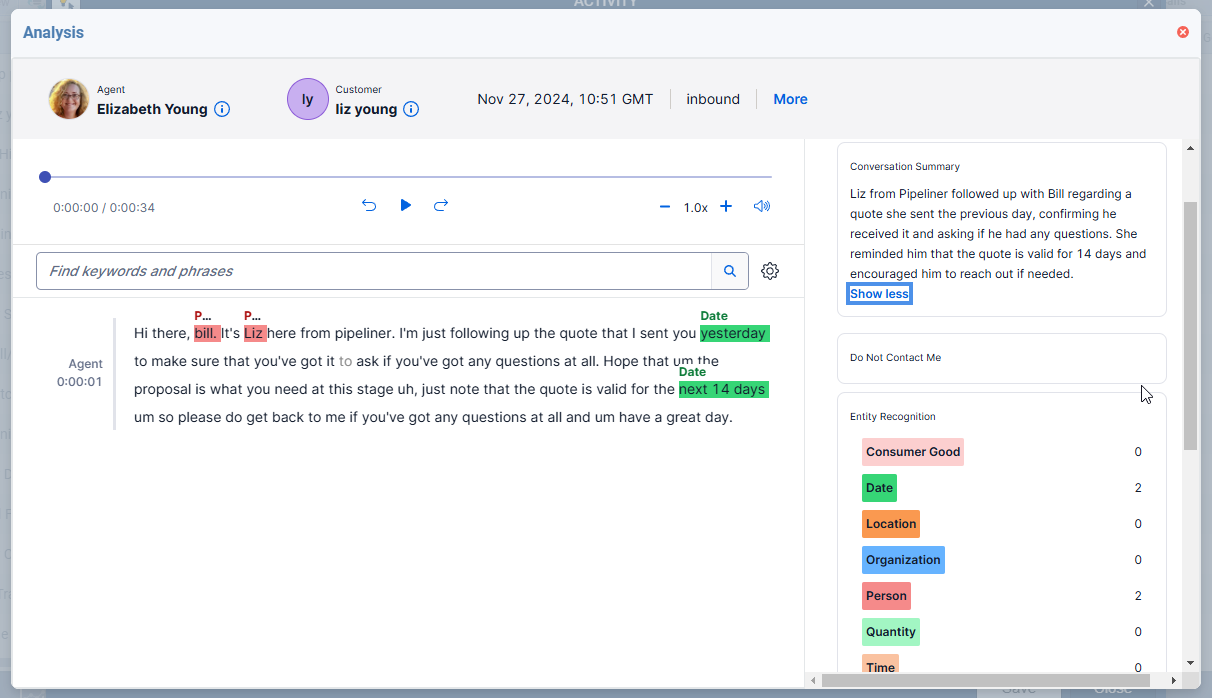Screen dimensions: 1212x698
Task: Open Elizabeth Young's agent info icon
Action: click(222, 109)
